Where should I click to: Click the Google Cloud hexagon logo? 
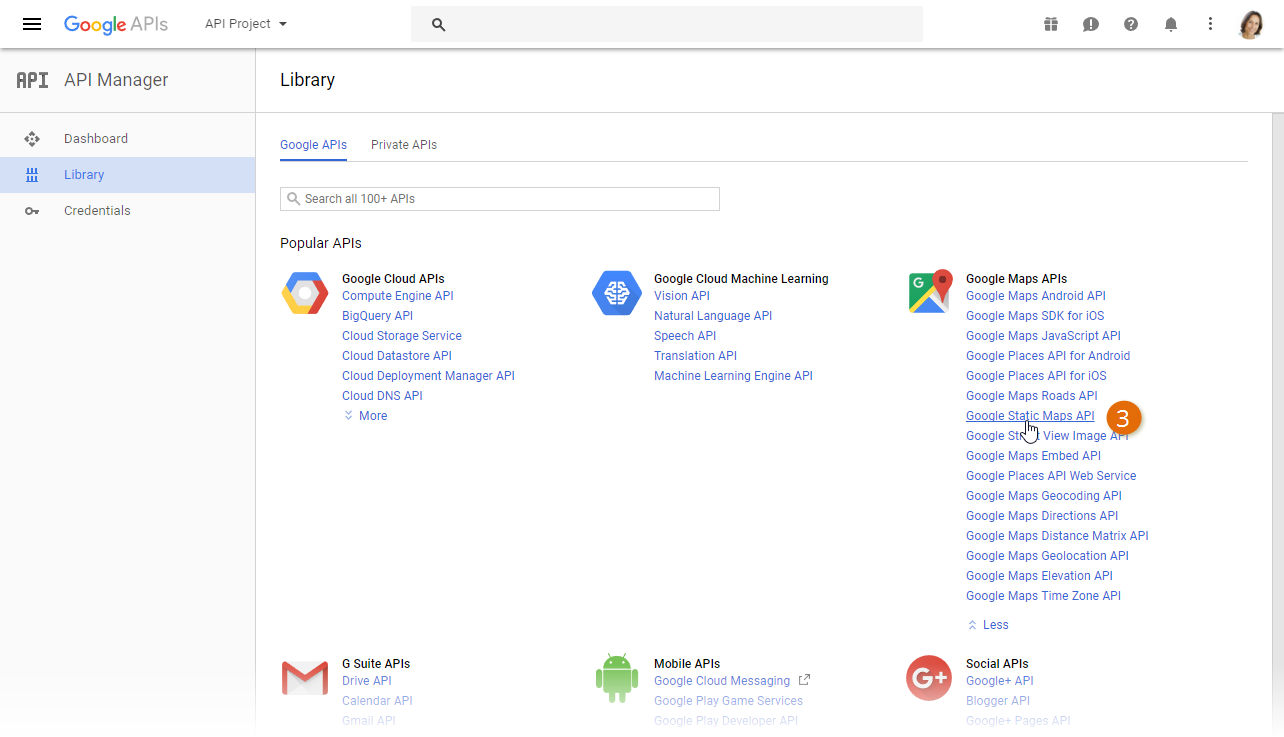tap(305, 293)
